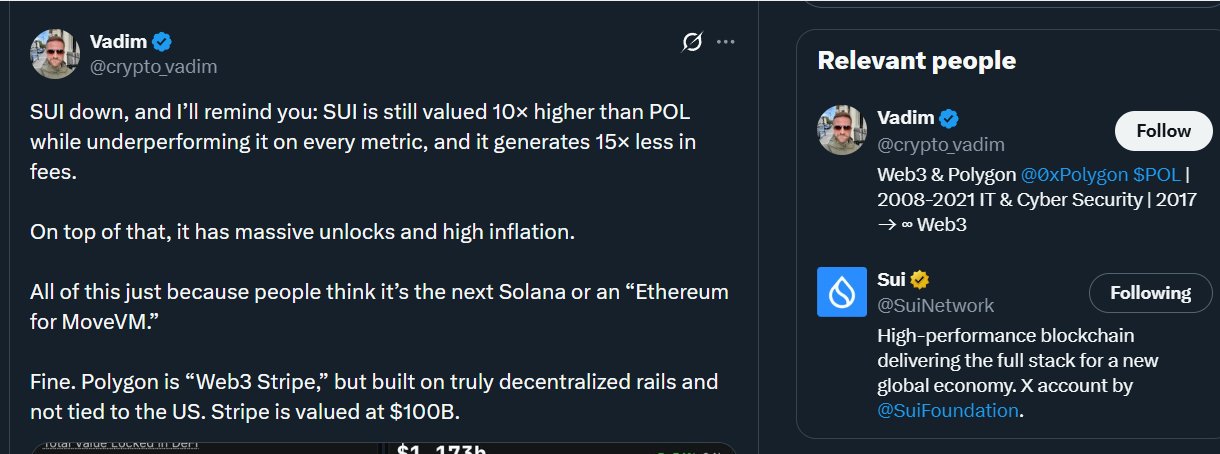The height and width of the screenshot is (454, 1220).
Task: Click the Sui water-drop logo avatar
Action: tap(842, 292)
